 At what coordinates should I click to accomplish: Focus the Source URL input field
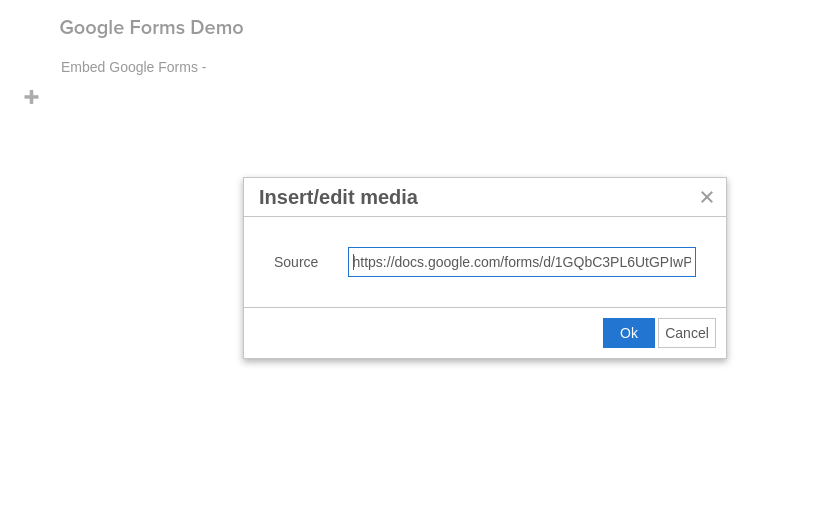click(x=522, y=262)
